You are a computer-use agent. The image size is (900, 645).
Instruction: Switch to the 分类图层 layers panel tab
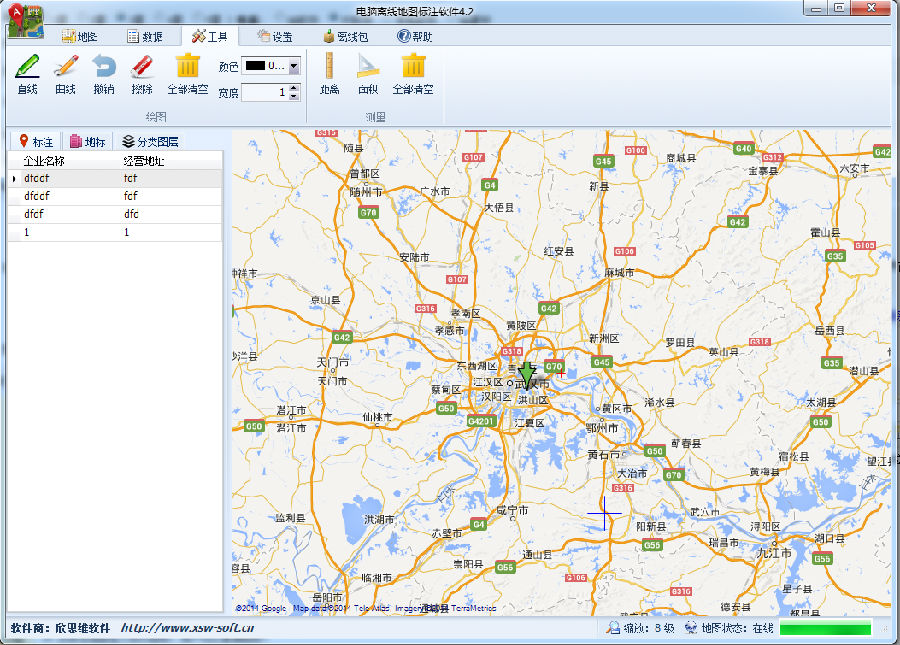[150, 142]
